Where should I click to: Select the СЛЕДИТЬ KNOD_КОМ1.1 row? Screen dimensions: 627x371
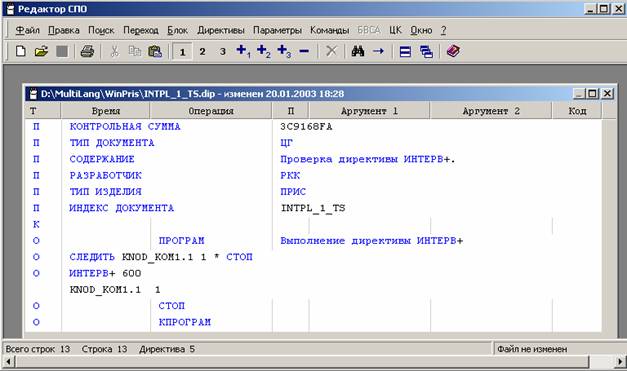[313, 257]
